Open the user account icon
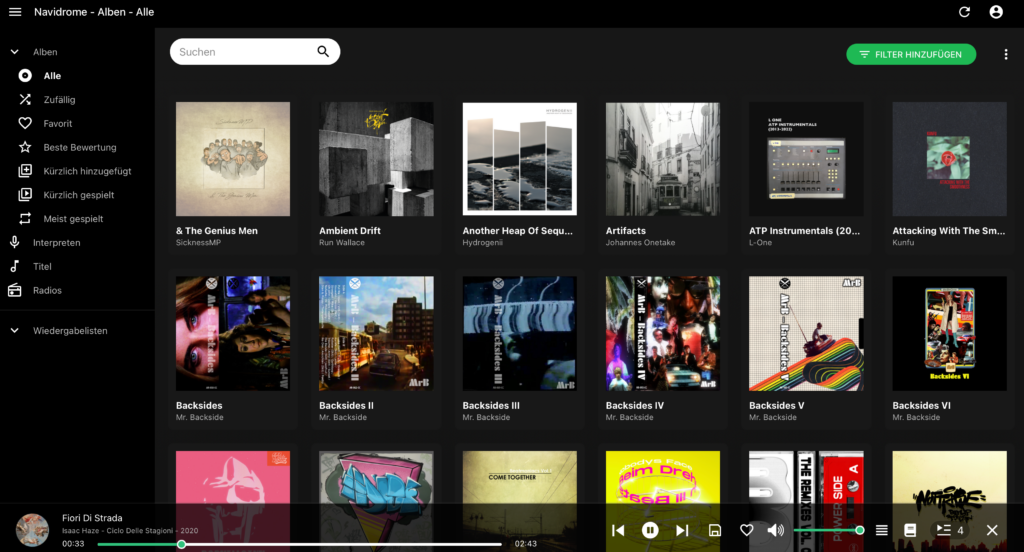The height and width of the screenshot is (552, 1024). pyautogui.click(x=995, y=12)
